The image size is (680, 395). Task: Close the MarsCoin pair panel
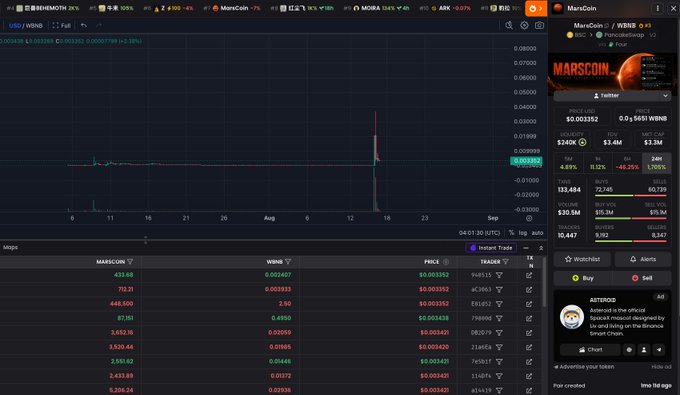[673, 8]
